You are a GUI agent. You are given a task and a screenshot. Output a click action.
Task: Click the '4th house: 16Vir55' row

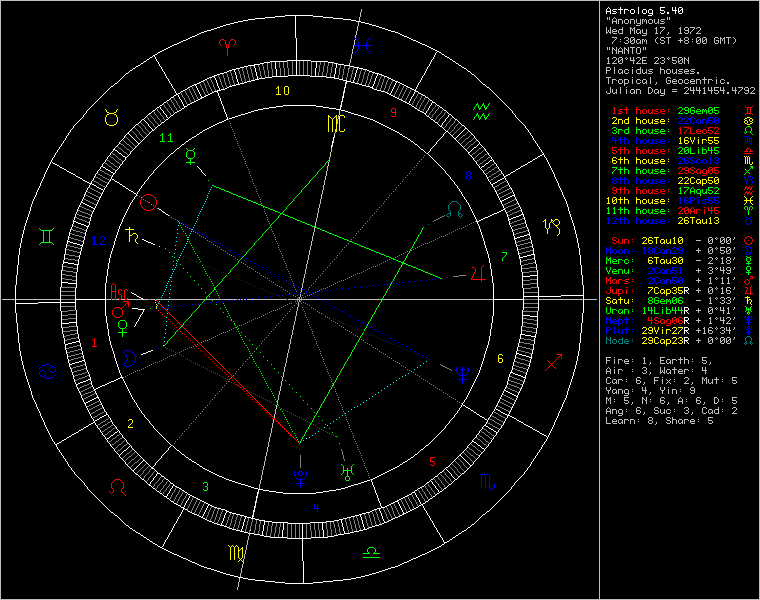click(682, 141)
